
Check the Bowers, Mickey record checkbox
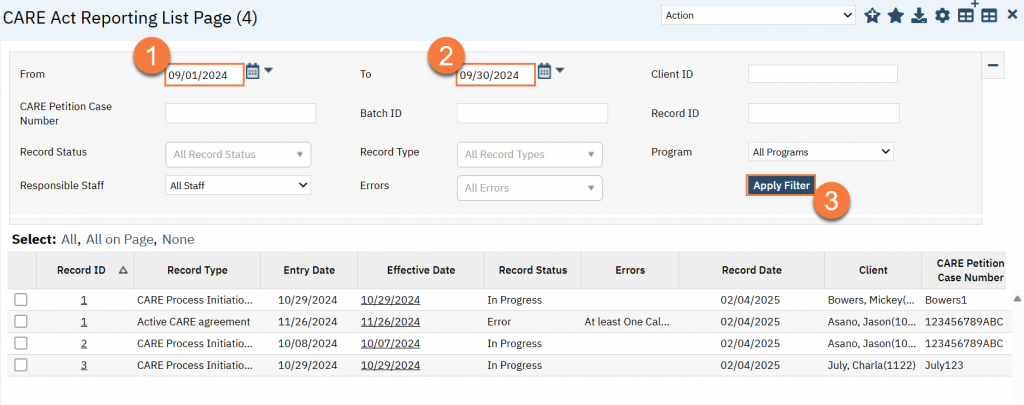coord(21,300)
